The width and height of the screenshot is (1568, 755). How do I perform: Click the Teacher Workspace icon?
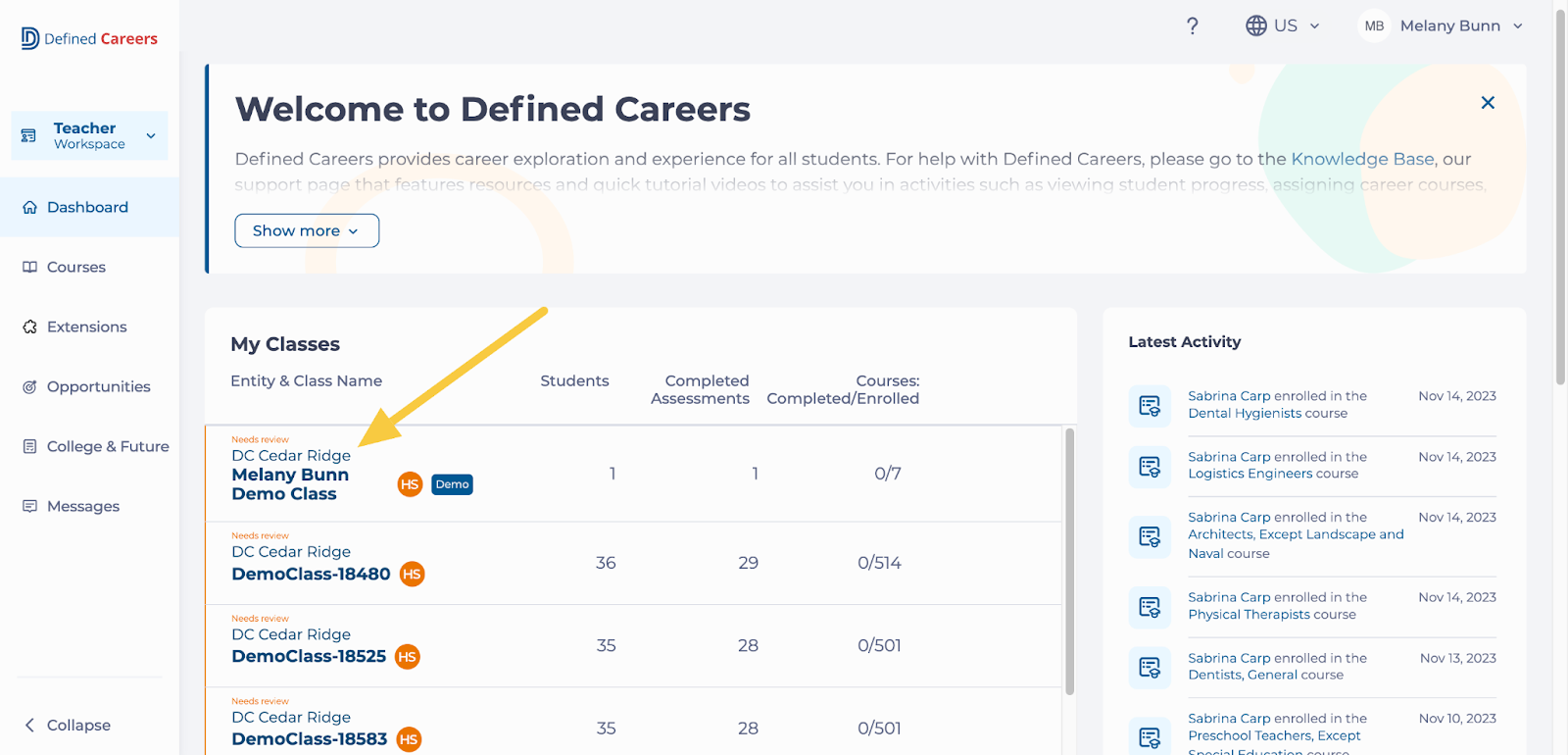click(x=28, y=135)
